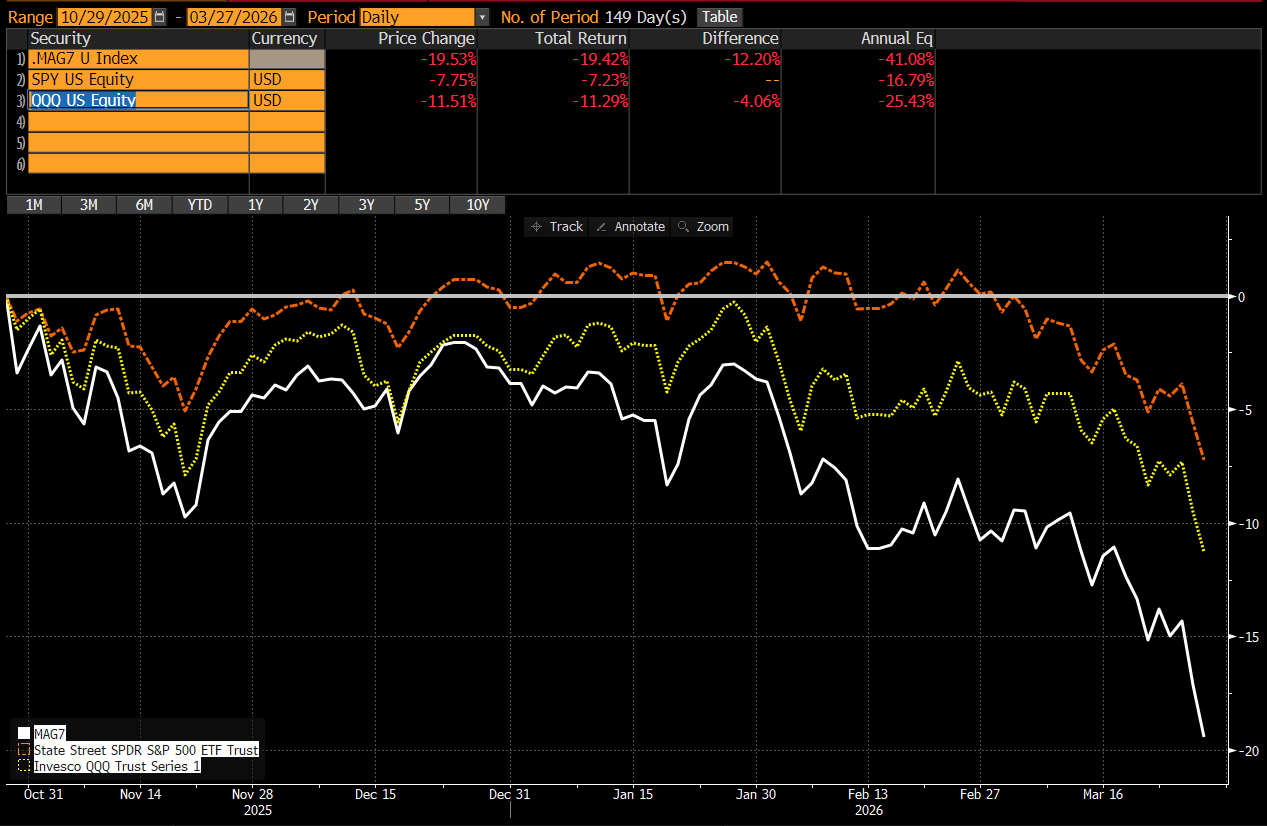
Task: Click the Difference column header
Action: pos(740,39)
